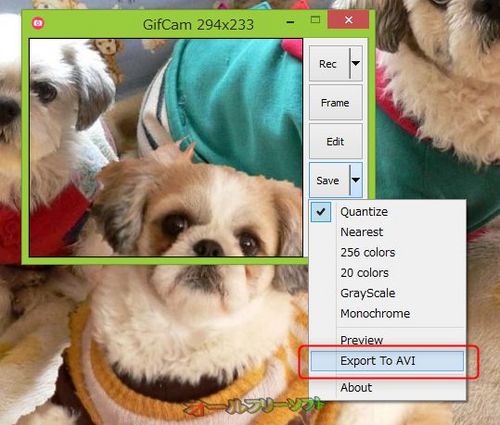Open About from the menu
Screen dimensions: 500x425
tap(387, 387)
